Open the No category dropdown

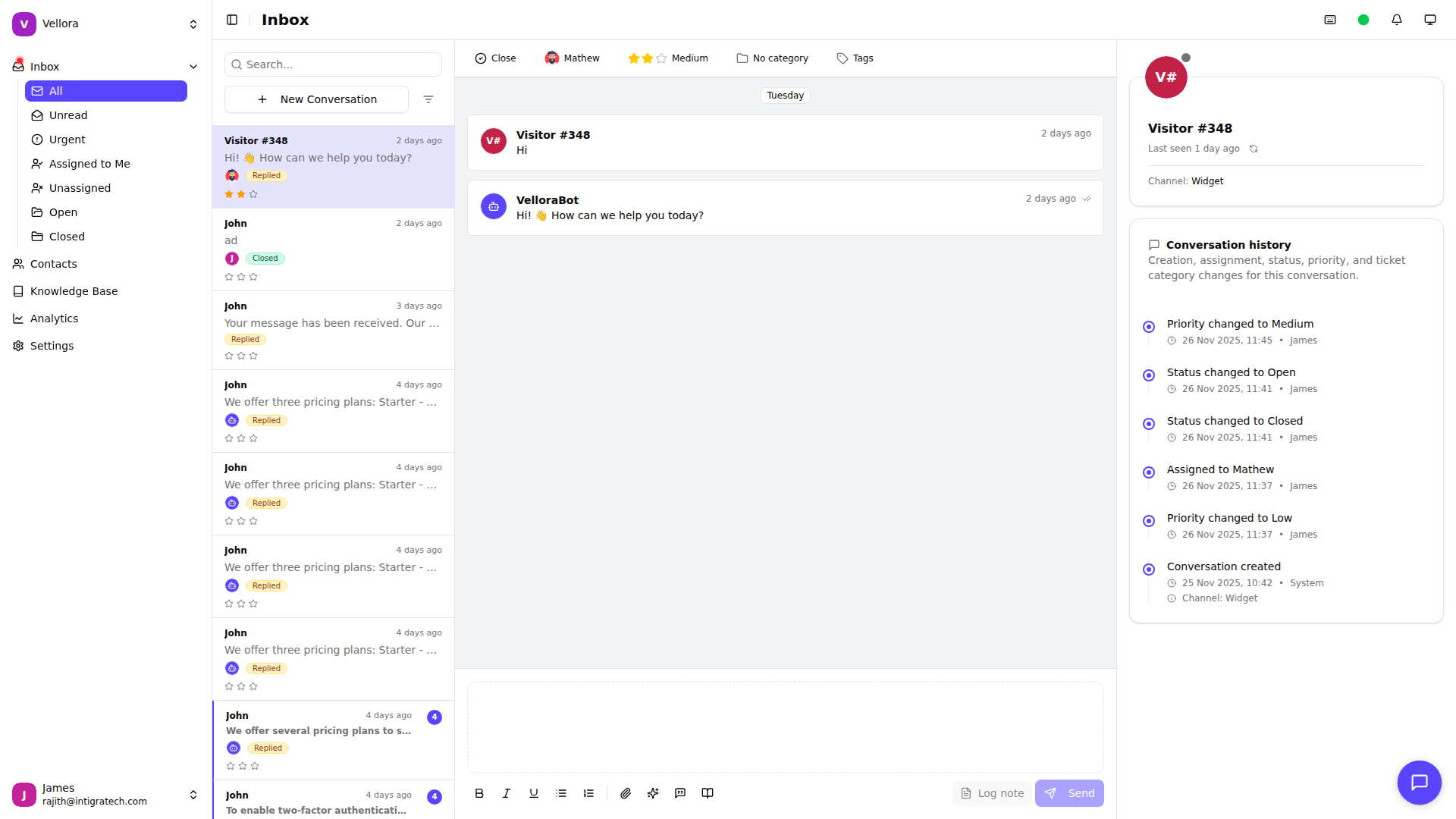(773, 58)
